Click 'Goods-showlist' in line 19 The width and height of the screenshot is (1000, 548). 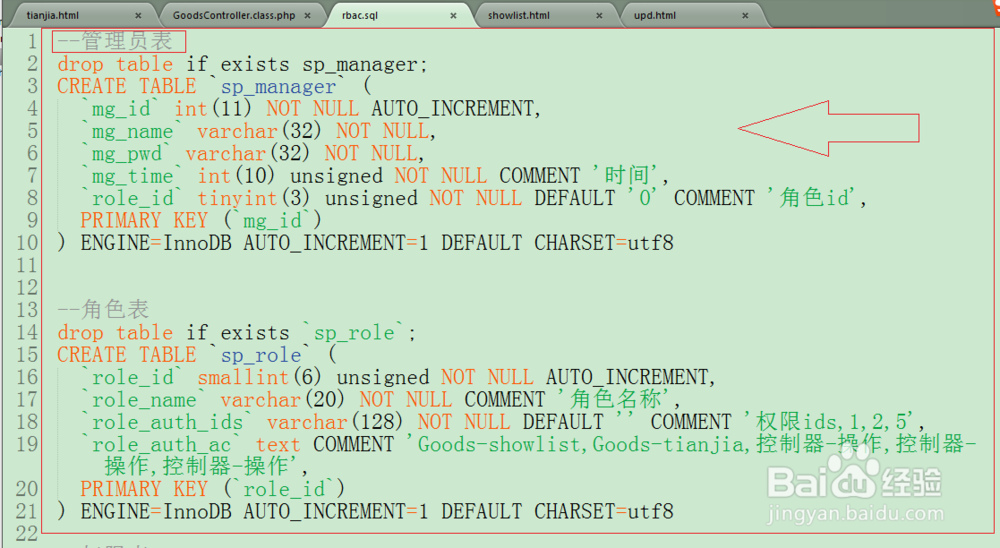[500, 444]
